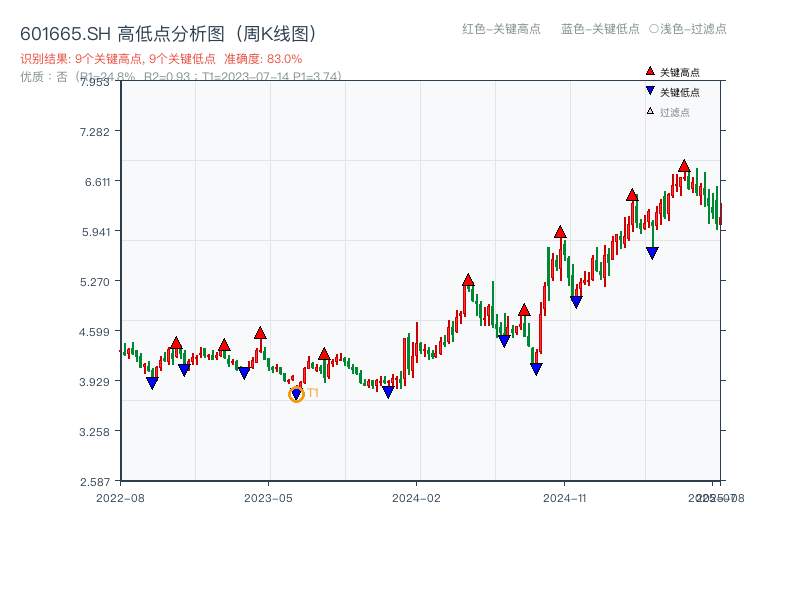The height and width of the screenshot is (600, 800).
Task: Click the 浅色-过滤点 header text
Action: coord(693,29)
